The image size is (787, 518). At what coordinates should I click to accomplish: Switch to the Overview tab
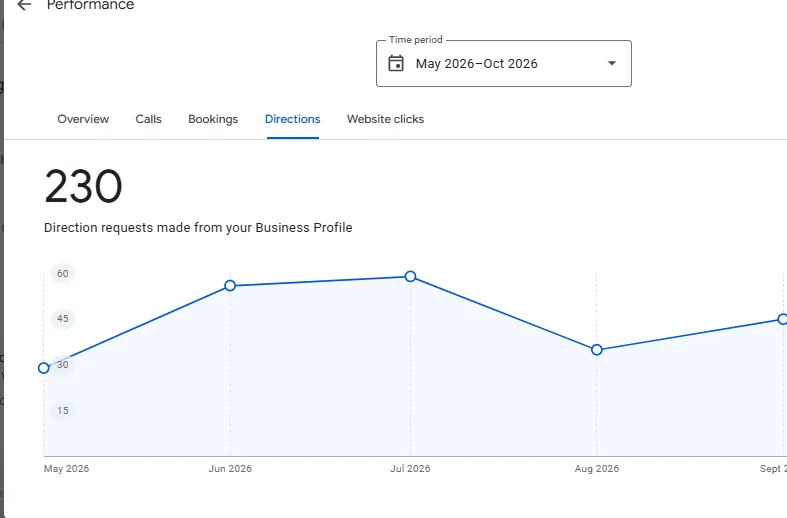(x=83, y=119)
